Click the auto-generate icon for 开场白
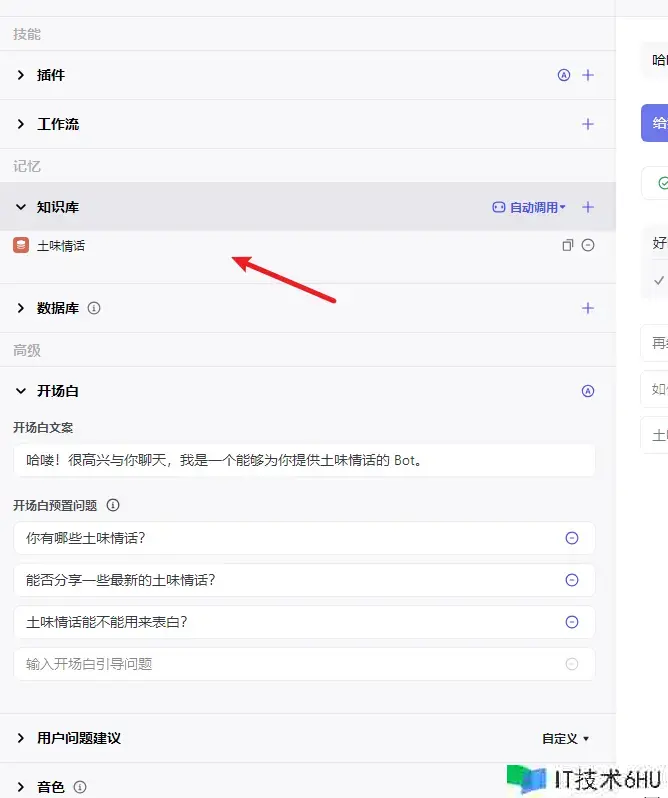Image resolution: width=668 pixels, height=798 pixels. click(x=588, y=391)
